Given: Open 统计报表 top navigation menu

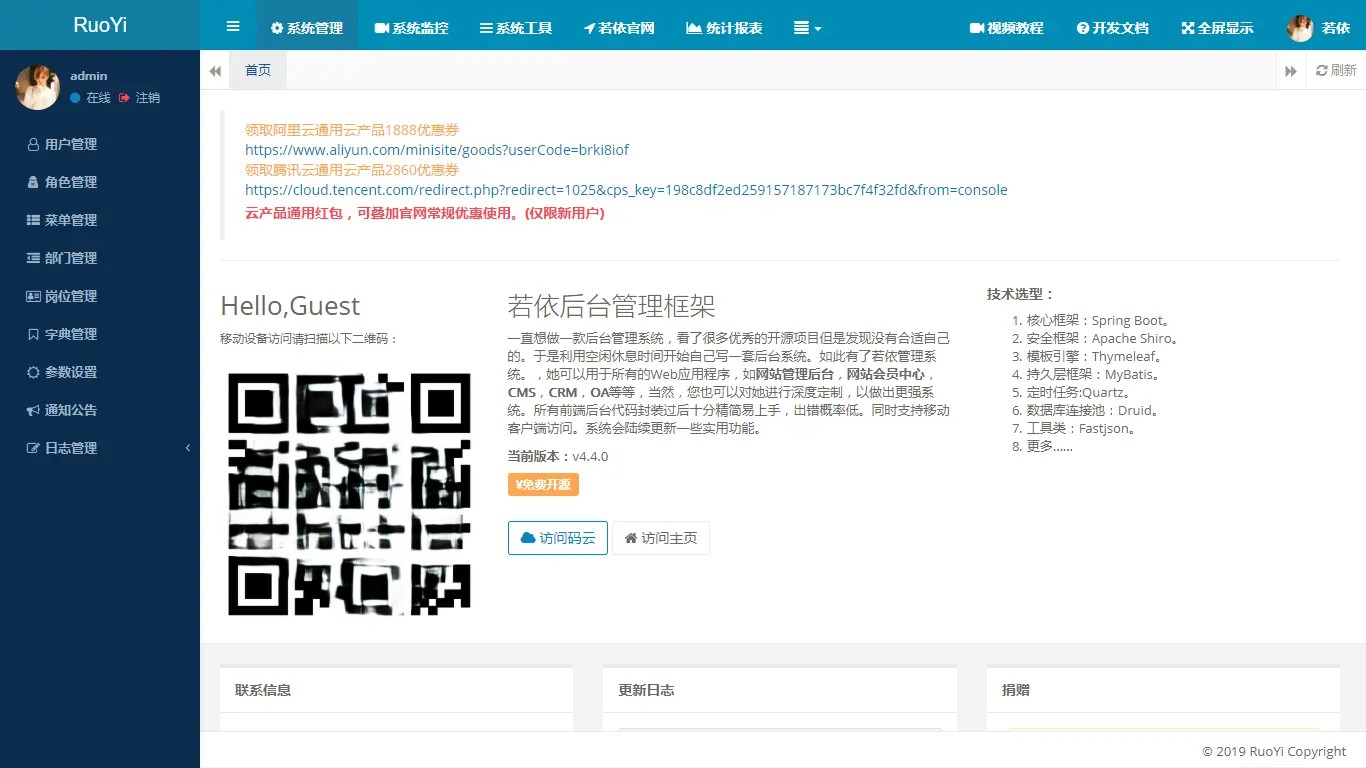Looking at the screenshot, I should click(724, 28).
